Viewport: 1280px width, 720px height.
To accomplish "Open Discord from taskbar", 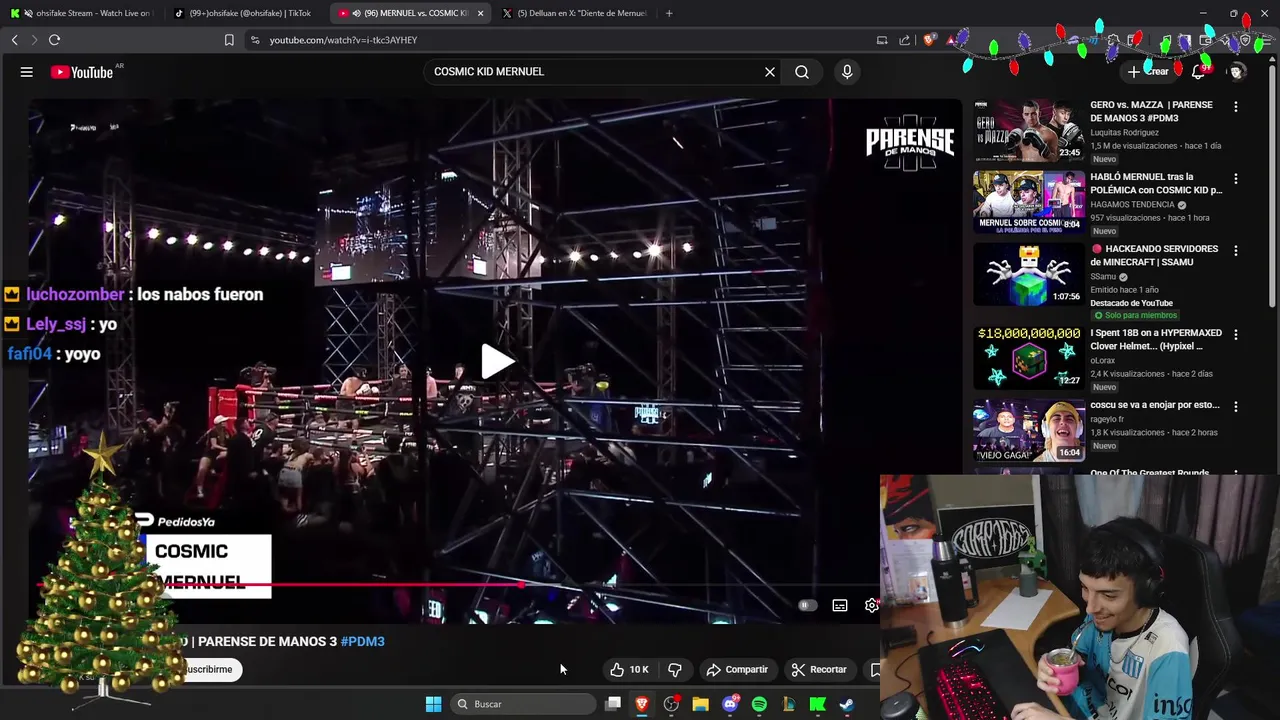I will point(730,704).
